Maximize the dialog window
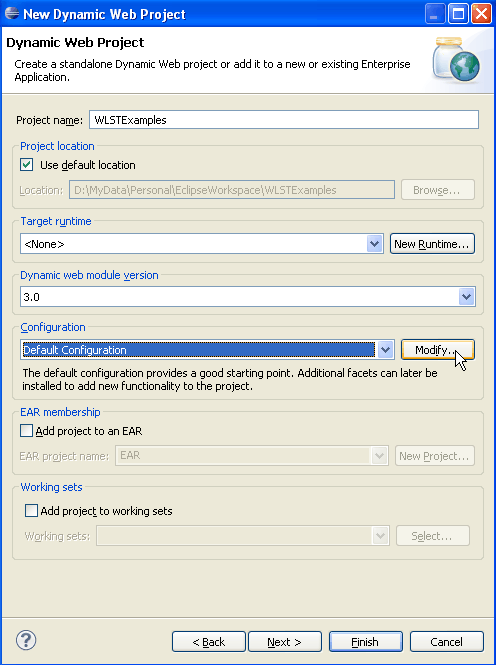This screenshot has width=496, height=665. coord(458,14)
